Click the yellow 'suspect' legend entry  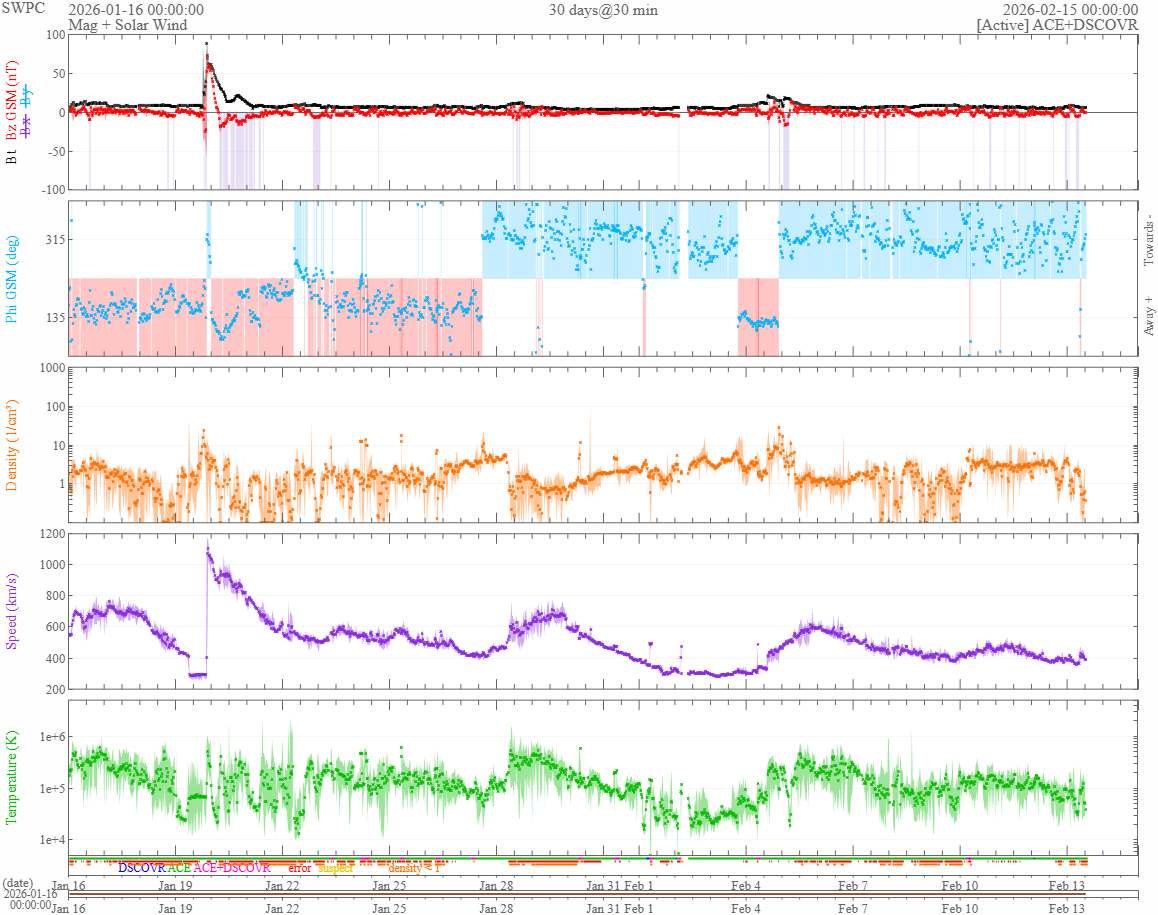[336, 868]
